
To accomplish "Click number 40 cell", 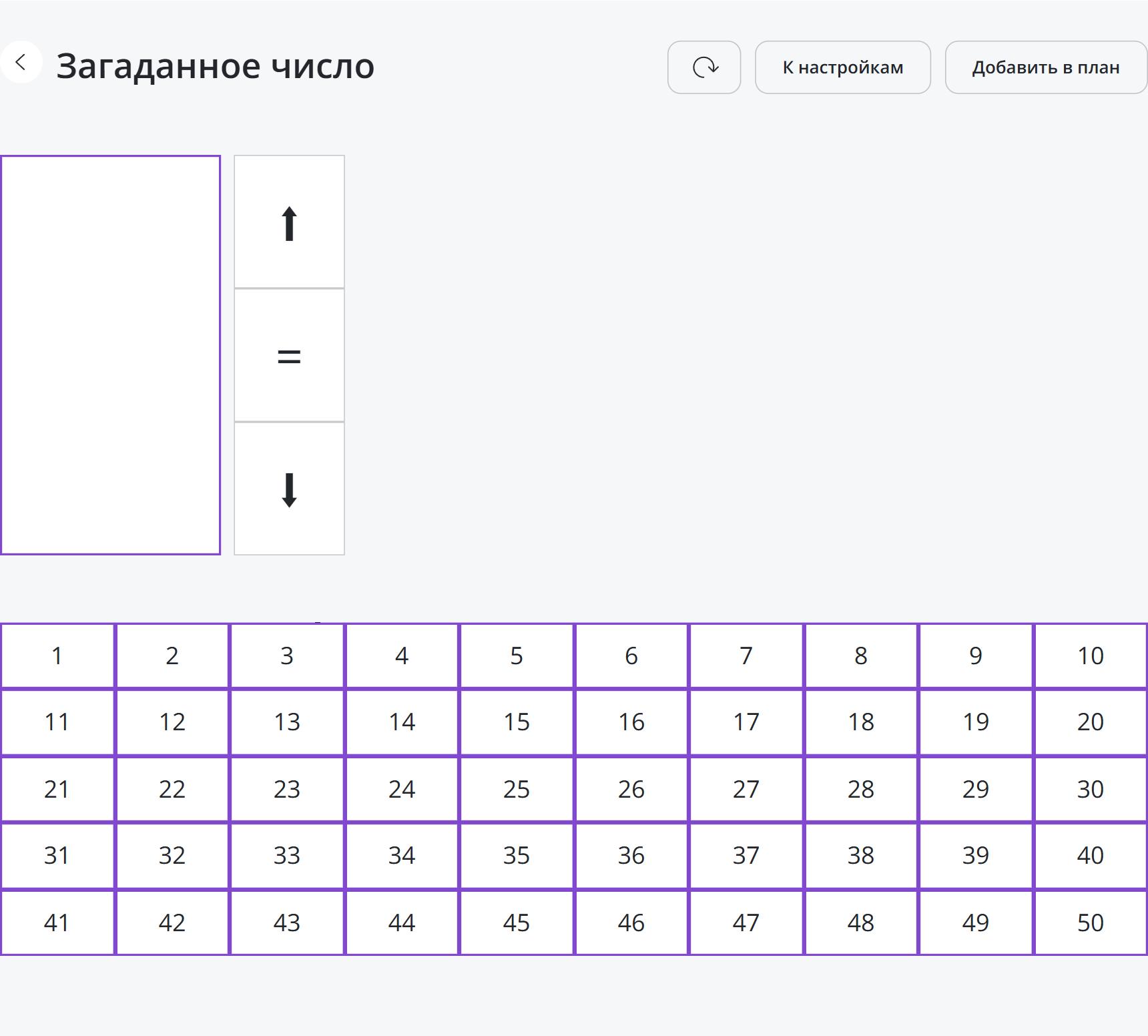I will pos(1091,856).
